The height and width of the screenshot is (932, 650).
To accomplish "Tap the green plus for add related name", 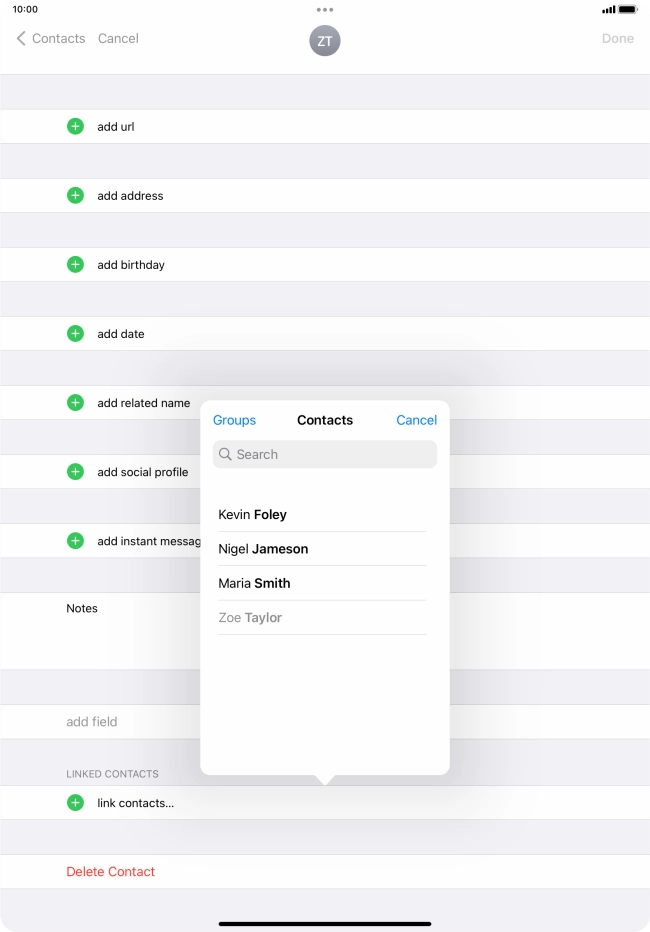I will (75, 403).
